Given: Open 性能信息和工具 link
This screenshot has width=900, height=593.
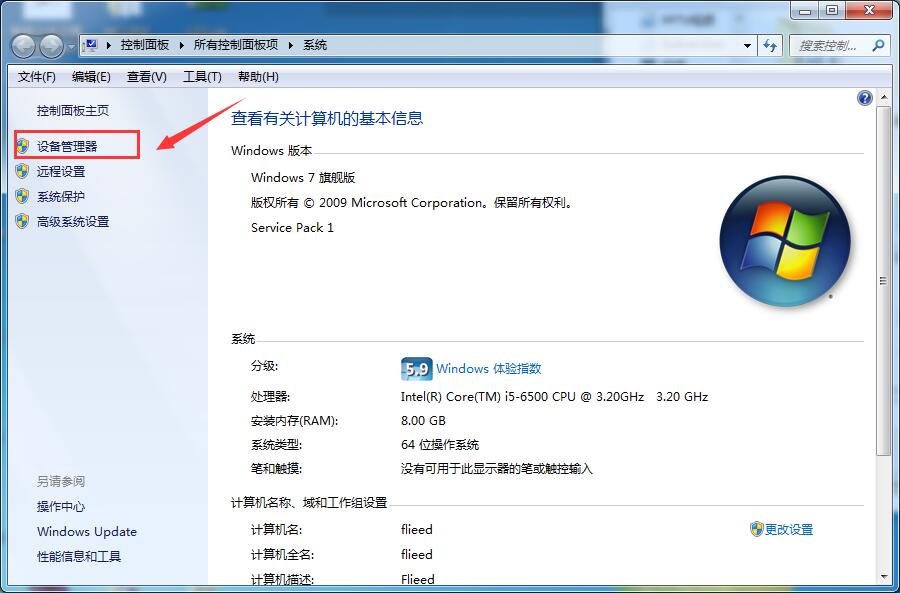Looking at the screenshot, I should point(79,556).
